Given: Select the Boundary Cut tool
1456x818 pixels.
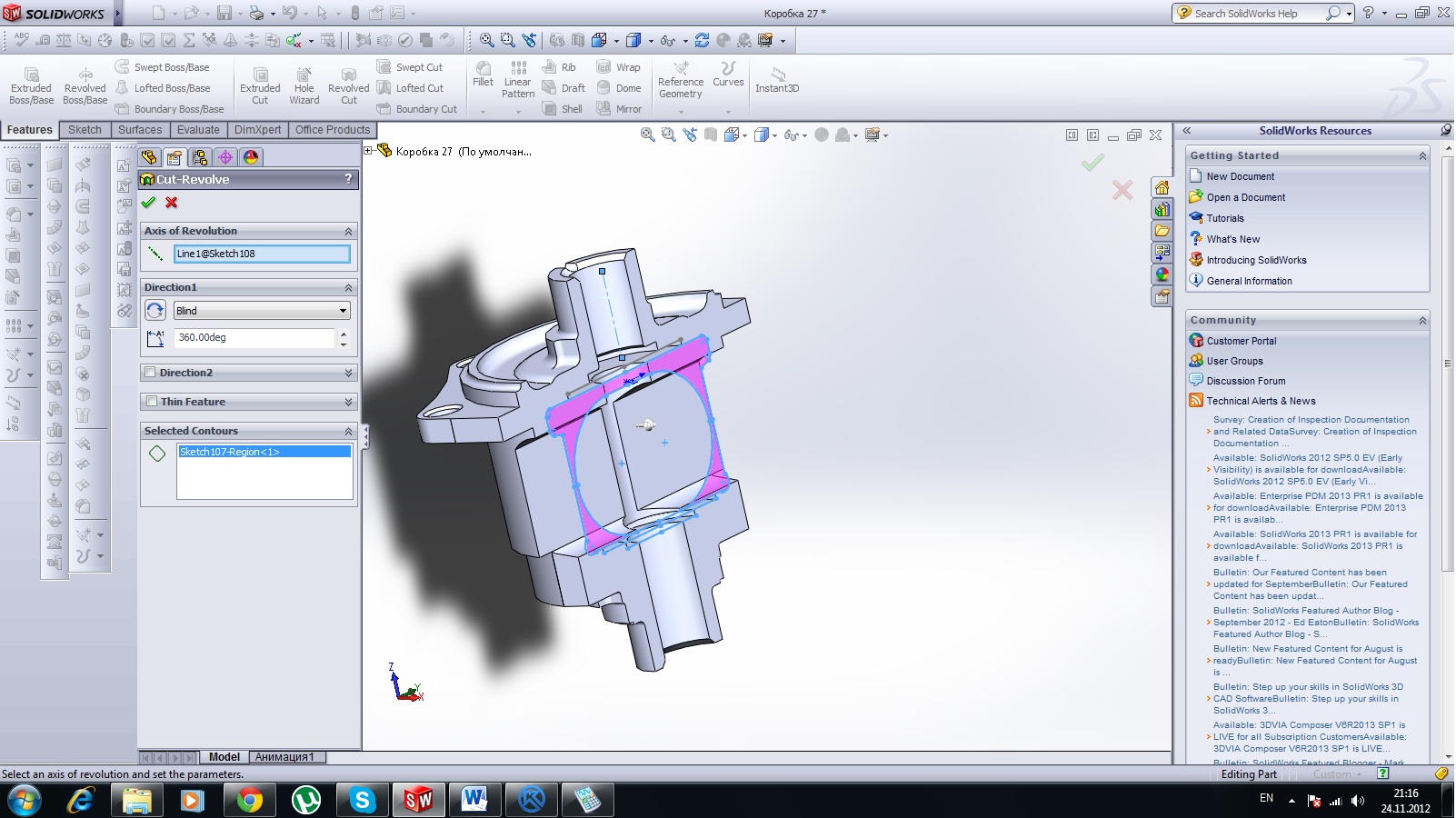Looking at the screenshot, I should [x=417, y=109].
